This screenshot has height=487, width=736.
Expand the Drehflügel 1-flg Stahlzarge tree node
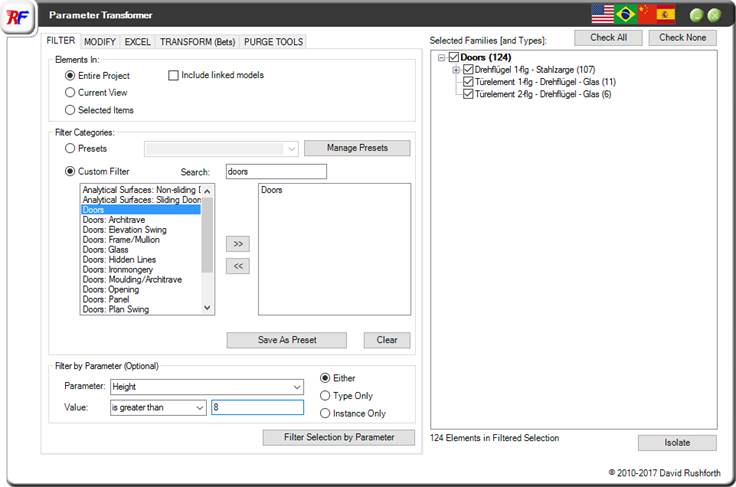[456, 70]
